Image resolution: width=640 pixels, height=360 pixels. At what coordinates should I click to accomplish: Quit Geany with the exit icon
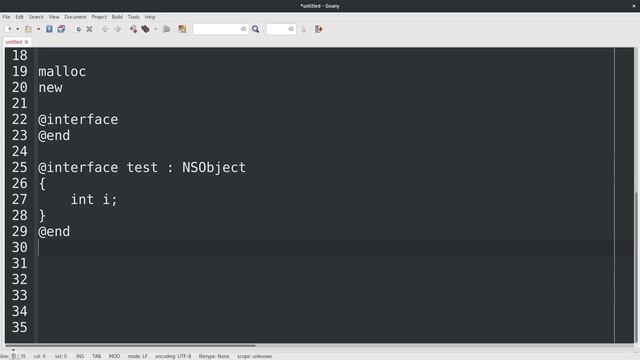(319, 29)
